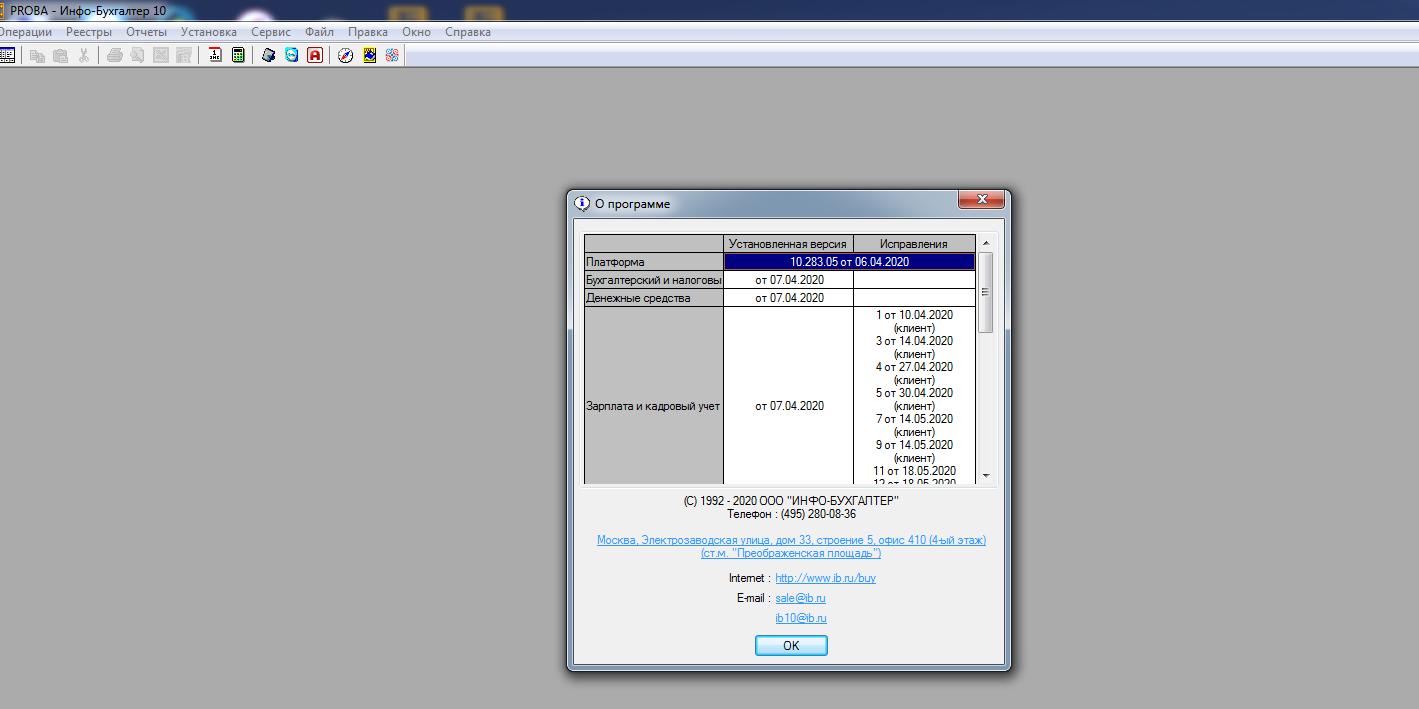Click the Cut scissors toolbar icon

coord(84,56)
